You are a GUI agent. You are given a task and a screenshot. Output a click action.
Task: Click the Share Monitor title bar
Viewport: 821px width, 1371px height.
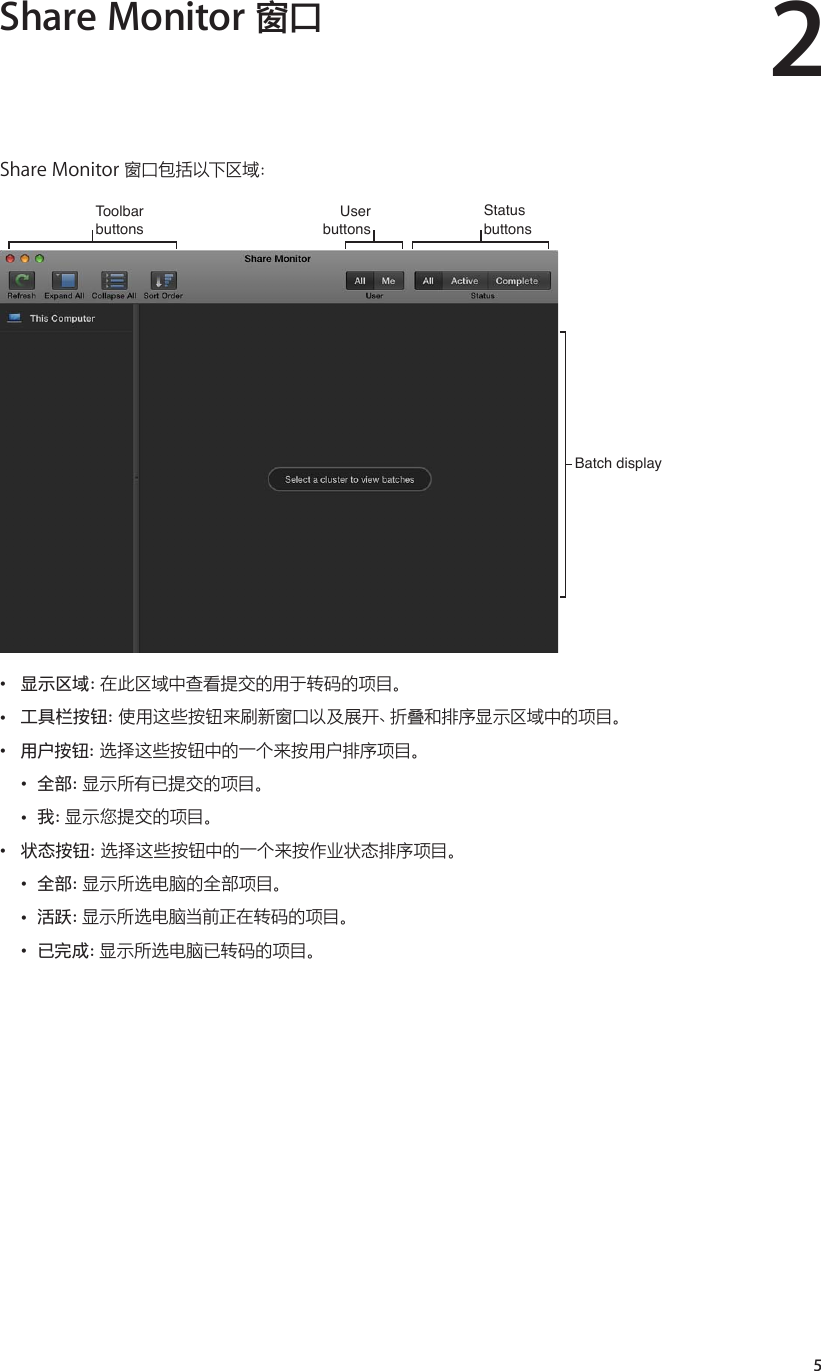(x=276, y=259)
